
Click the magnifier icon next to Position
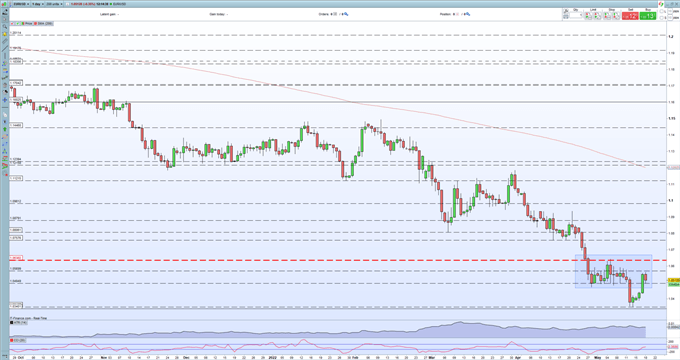click(x=468, y=14)
